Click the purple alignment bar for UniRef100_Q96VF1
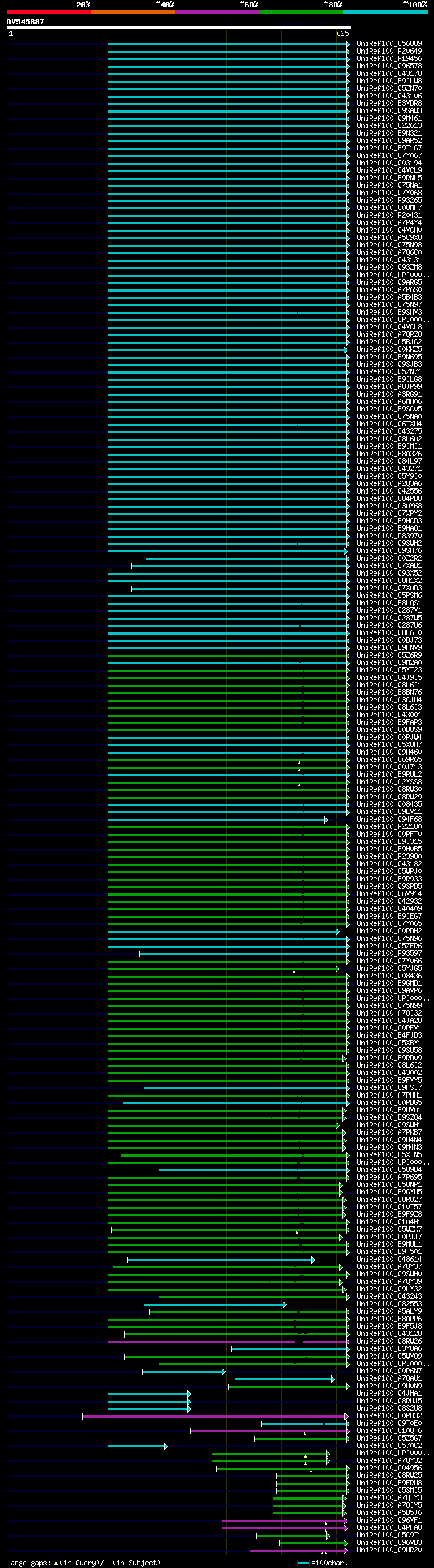Image resolution: width=434 pixels, height=1568 pixels. [285, 1521]
